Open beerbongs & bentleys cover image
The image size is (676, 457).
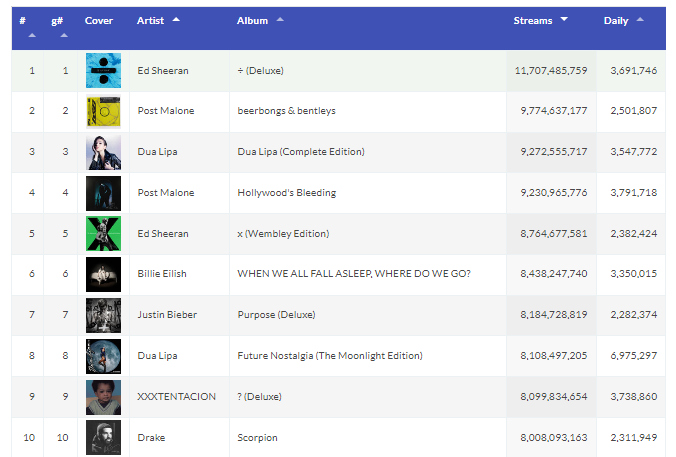103,111
